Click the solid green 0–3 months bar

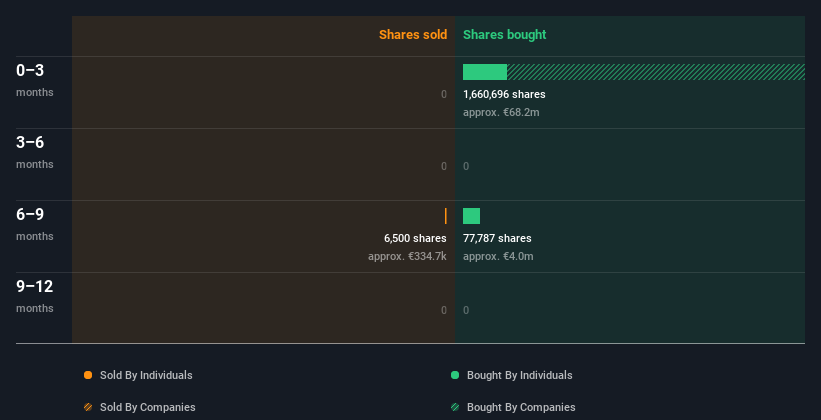click(x=485, y=72)
